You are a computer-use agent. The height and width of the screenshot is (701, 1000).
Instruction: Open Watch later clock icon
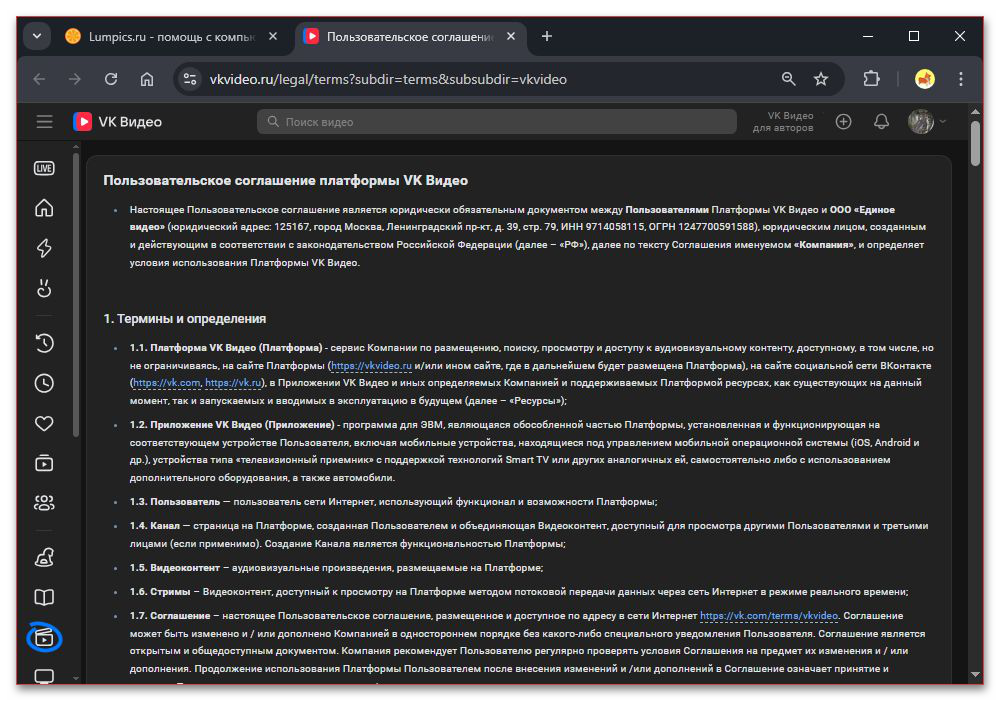click(x=44, y=383)
